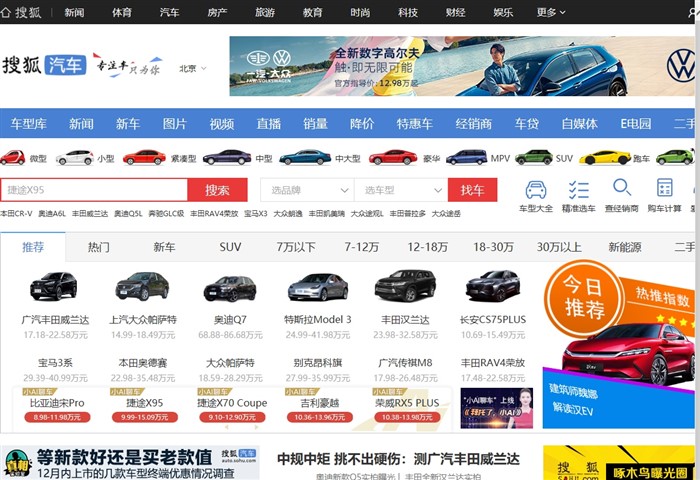700x480 pixels.
Task: Switch to the SUV tab
Action: pos(230,247)
